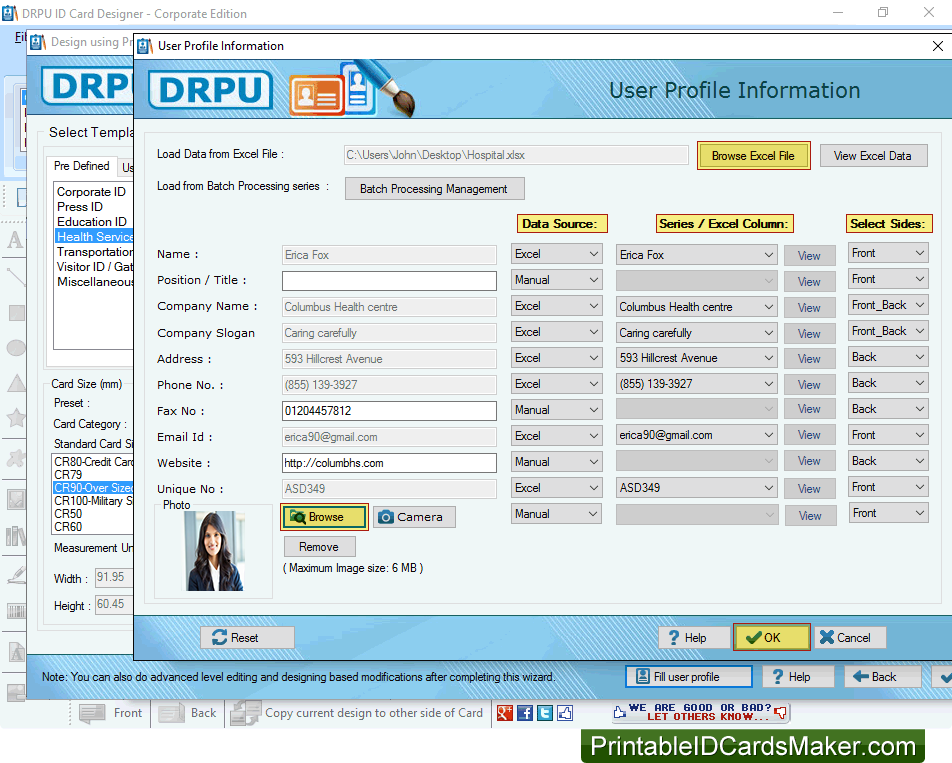Select CR50 card size in list
952x763 pixels.
[x=68, y=514]
